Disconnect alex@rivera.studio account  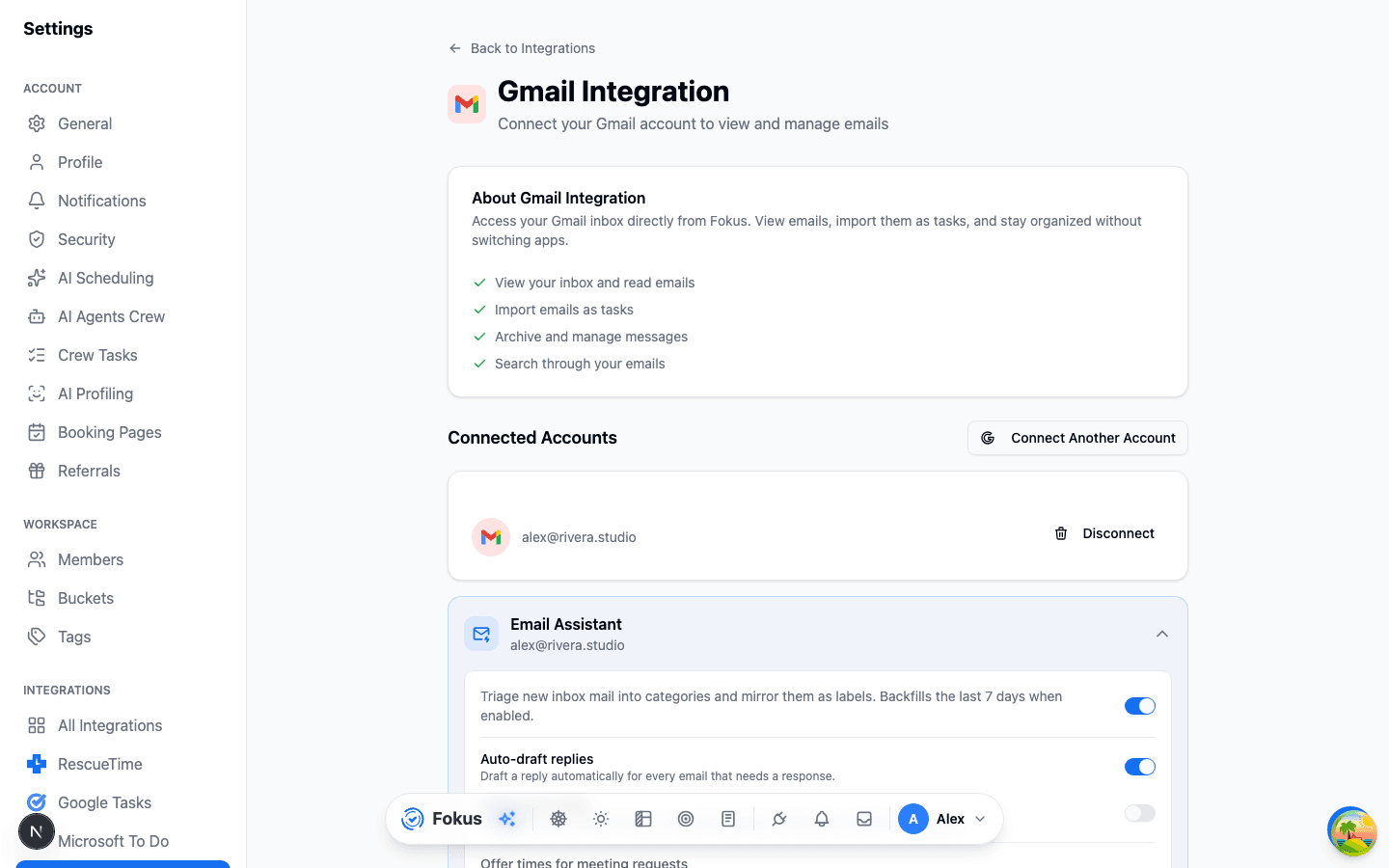click(x=1104, y=533)
